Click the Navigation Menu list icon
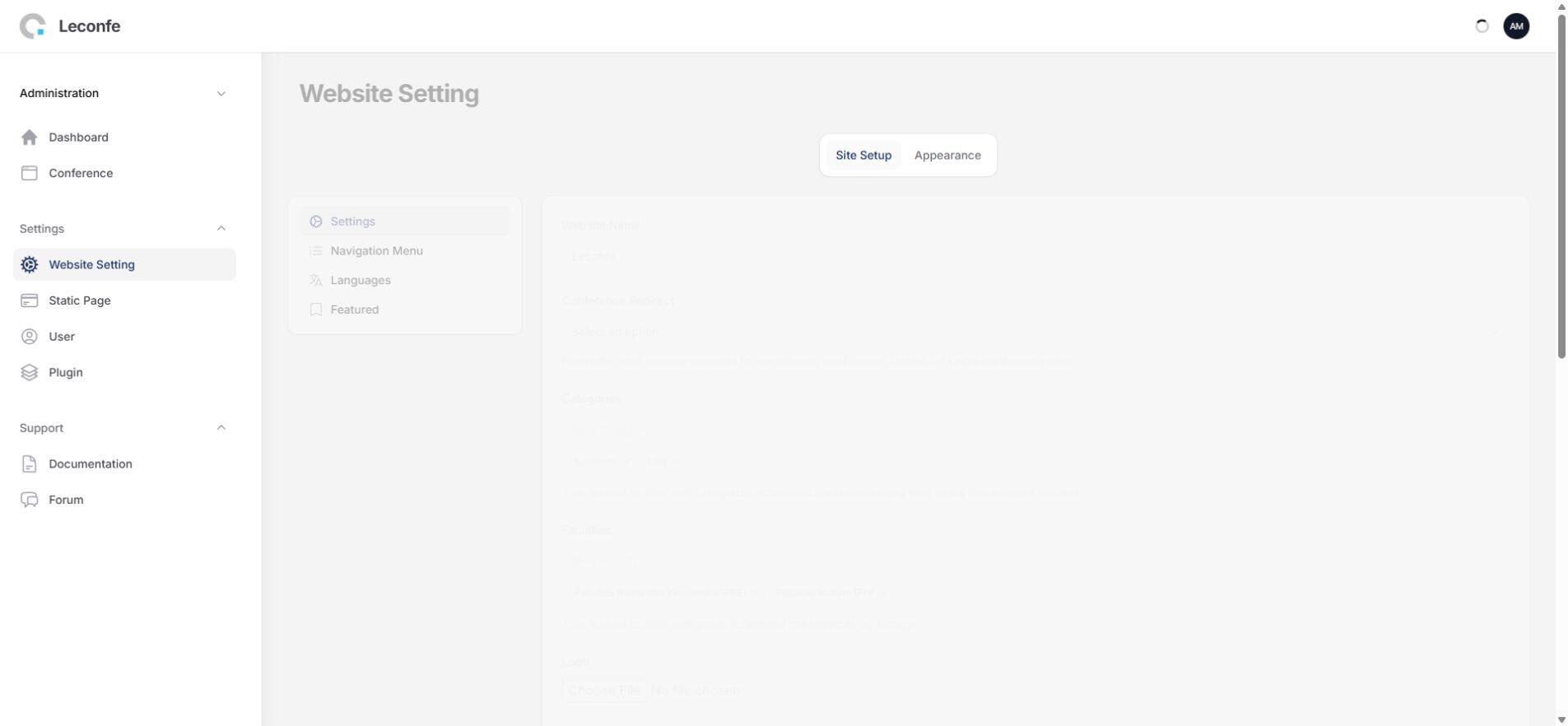The image size is (1568, 726). 316,251
